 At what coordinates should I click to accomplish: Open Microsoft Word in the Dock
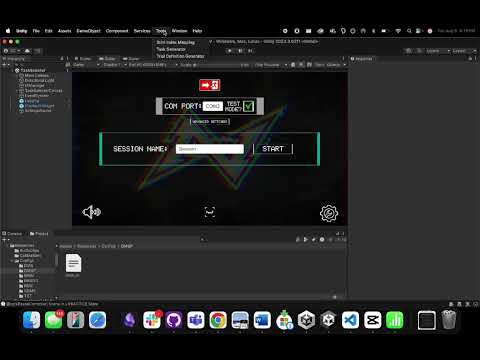[x=262, y=320]
